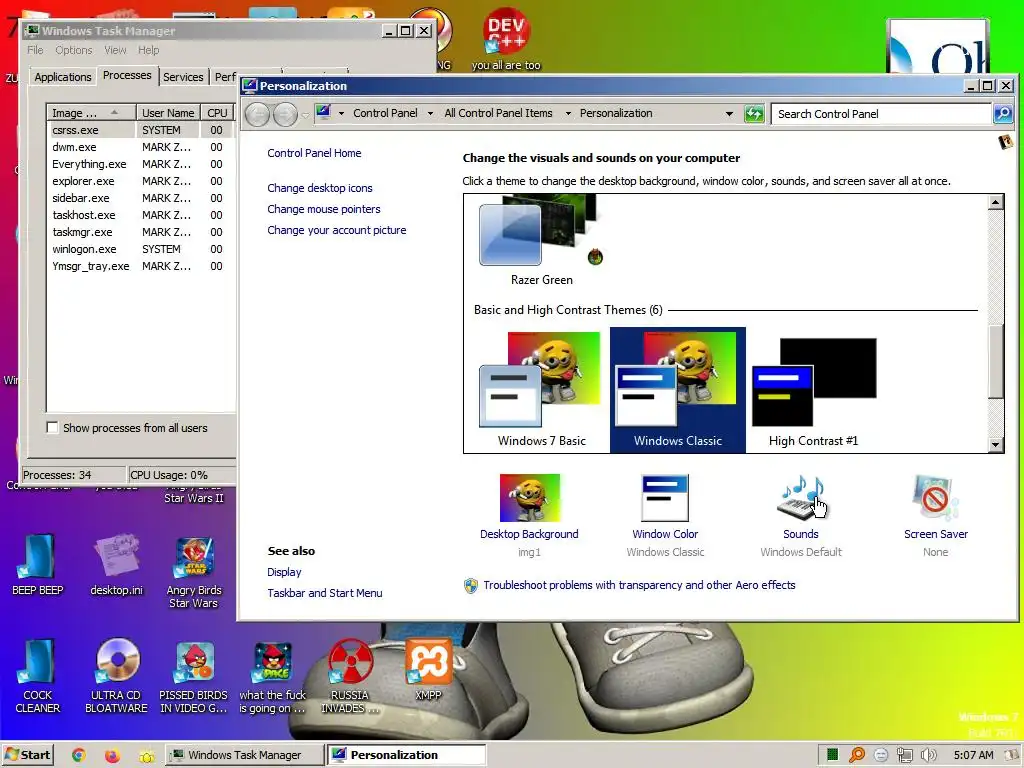Select the Windows 7 Basic theme
Image resolution: width=1024 pixels, height=768 pixels.
click(541, 390)
